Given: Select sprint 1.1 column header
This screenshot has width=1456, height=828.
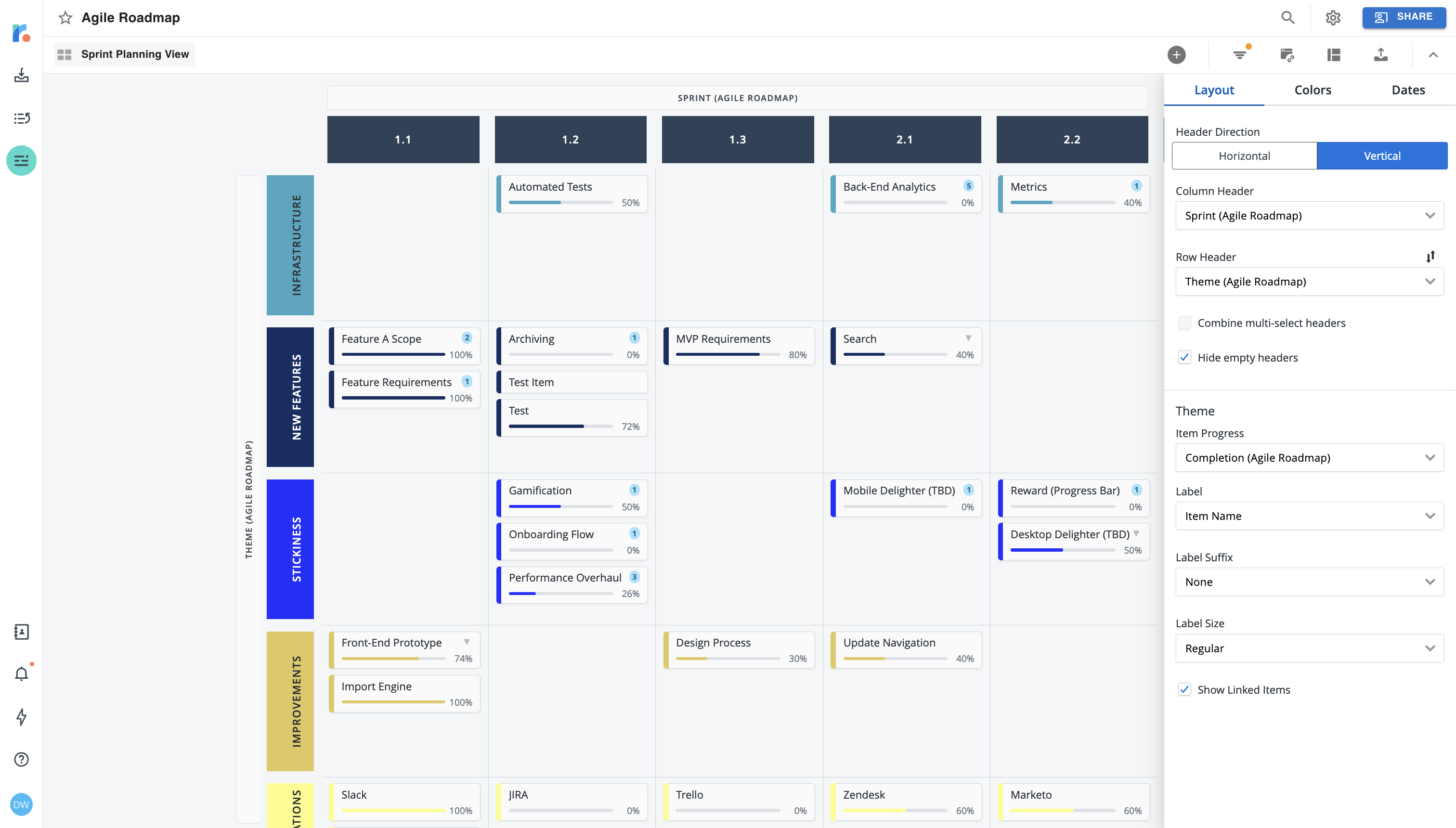Looking at the screenshot, I should pyautogui.click(x=403, y=139).
